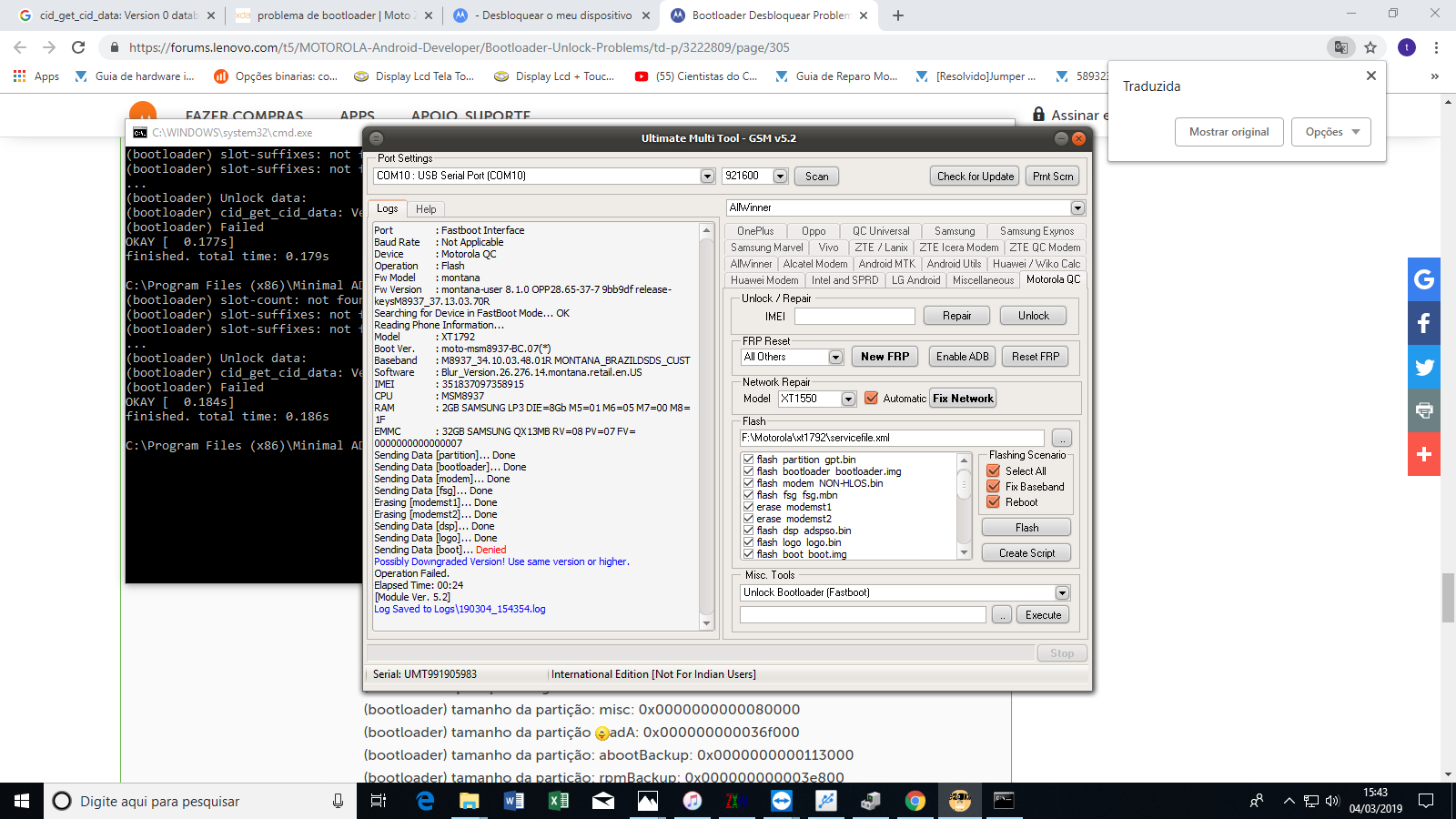This screenshot has width=1456, height=819.
Task: Browse for flash servicefile.xml path
Action: click(x=1061, y=439)
